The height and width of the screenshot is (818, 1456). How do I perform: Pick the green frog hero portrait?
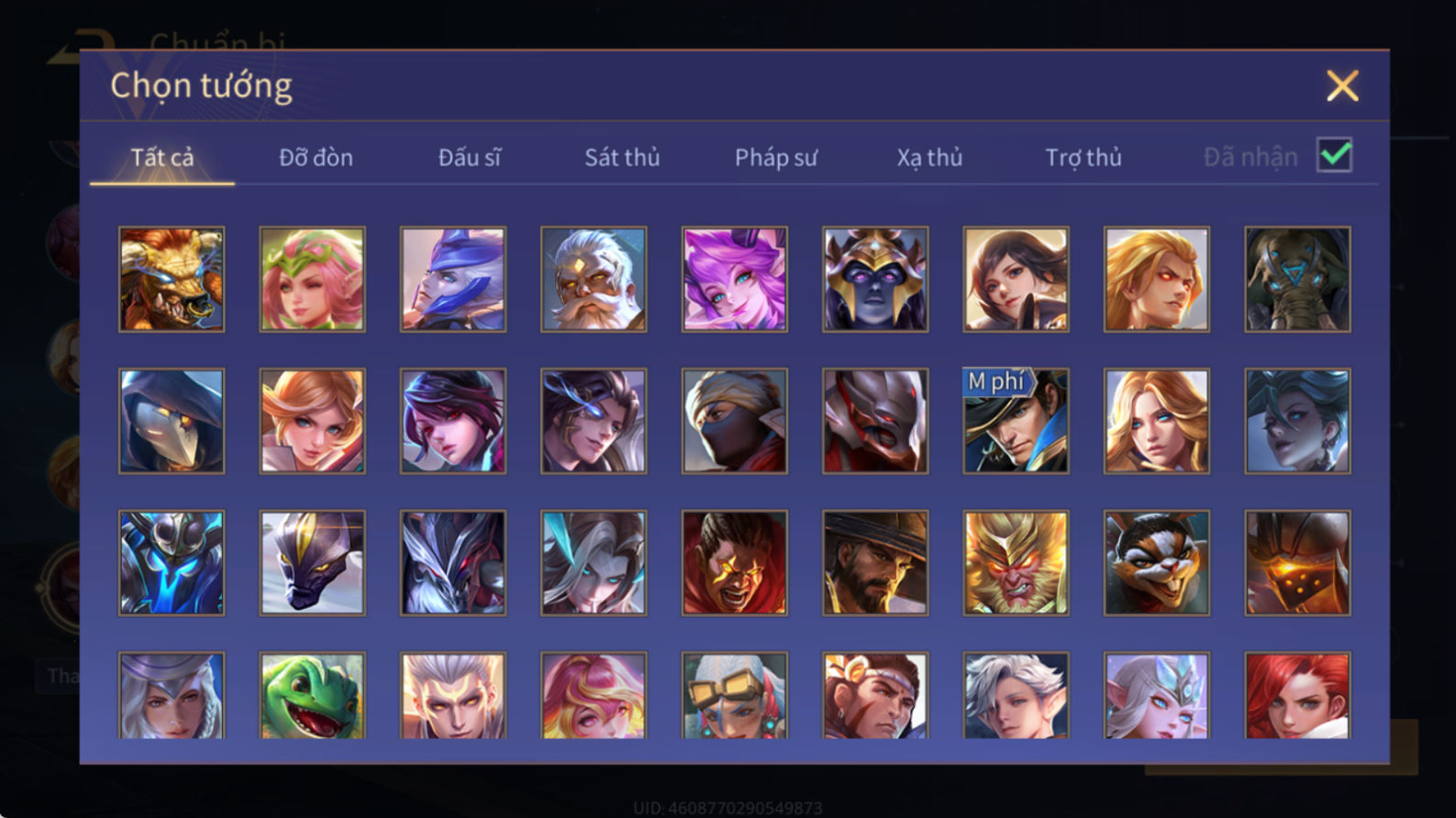point(312,695)
